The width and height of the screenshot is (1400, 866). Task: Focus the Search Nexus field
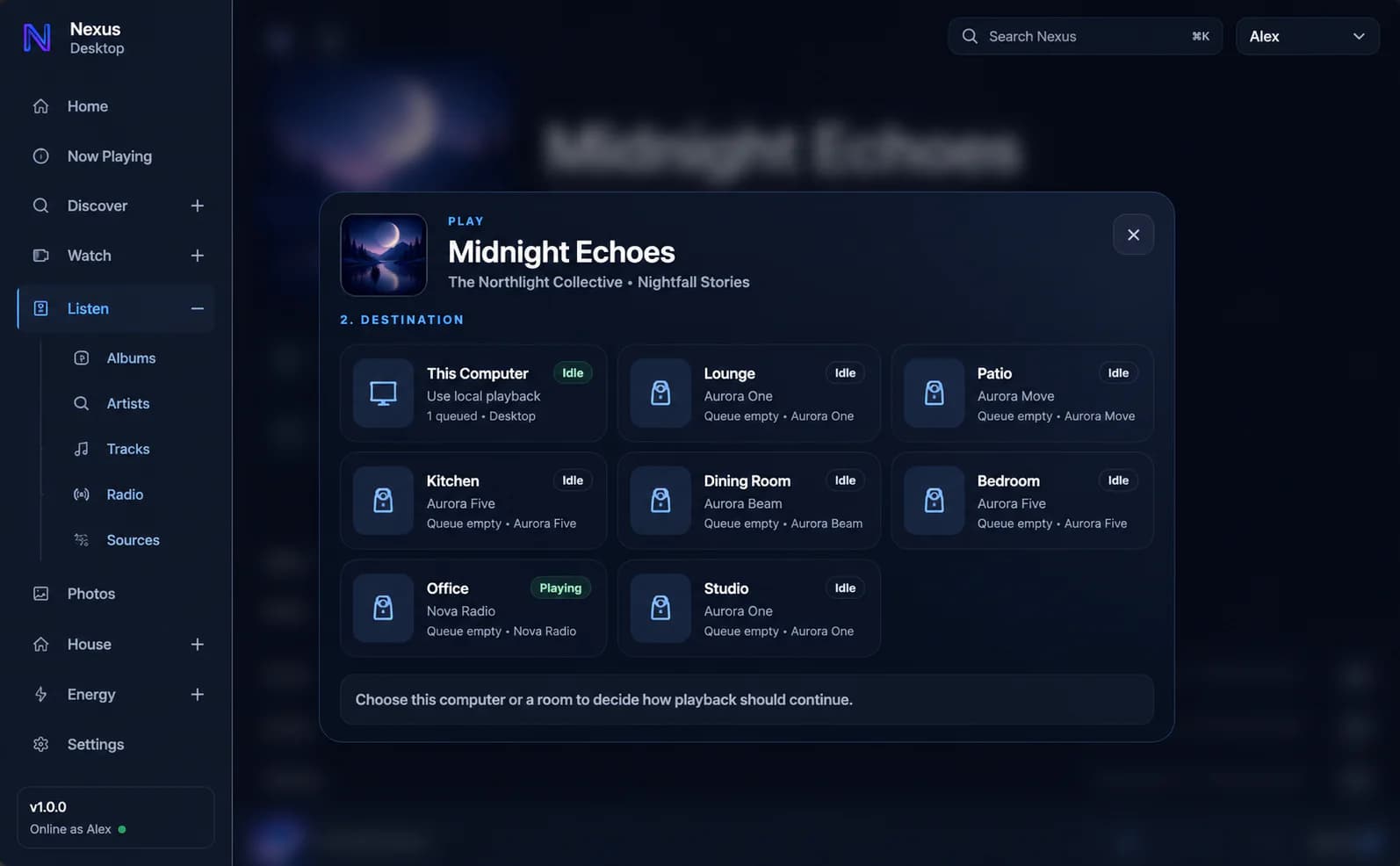click(1085, 36)
